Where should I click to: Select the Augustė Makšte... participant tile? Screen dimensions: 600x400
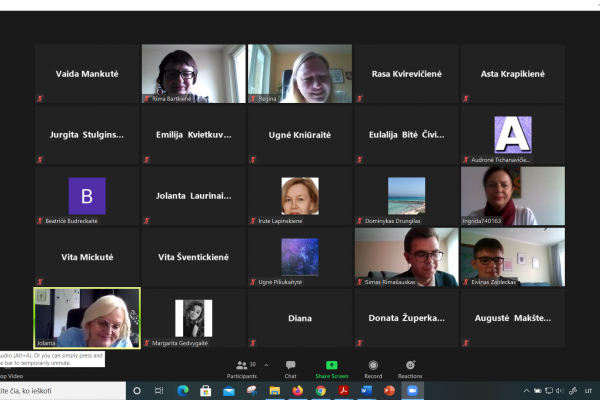point(513,318)
